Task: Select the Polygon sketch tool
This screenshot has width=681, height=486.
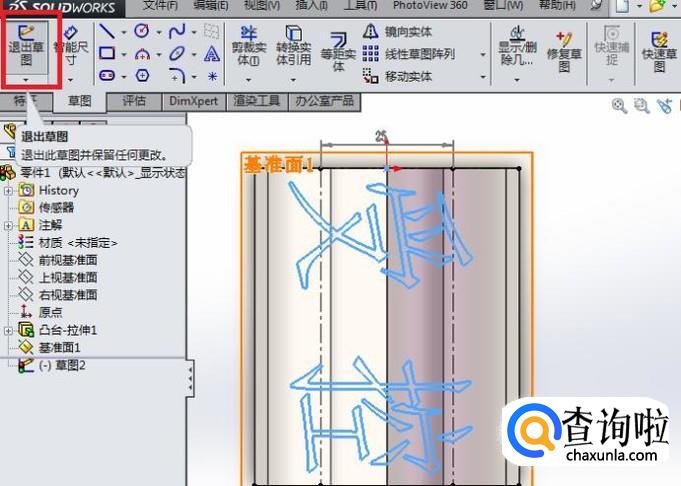Action: click(x=142, y=76)
